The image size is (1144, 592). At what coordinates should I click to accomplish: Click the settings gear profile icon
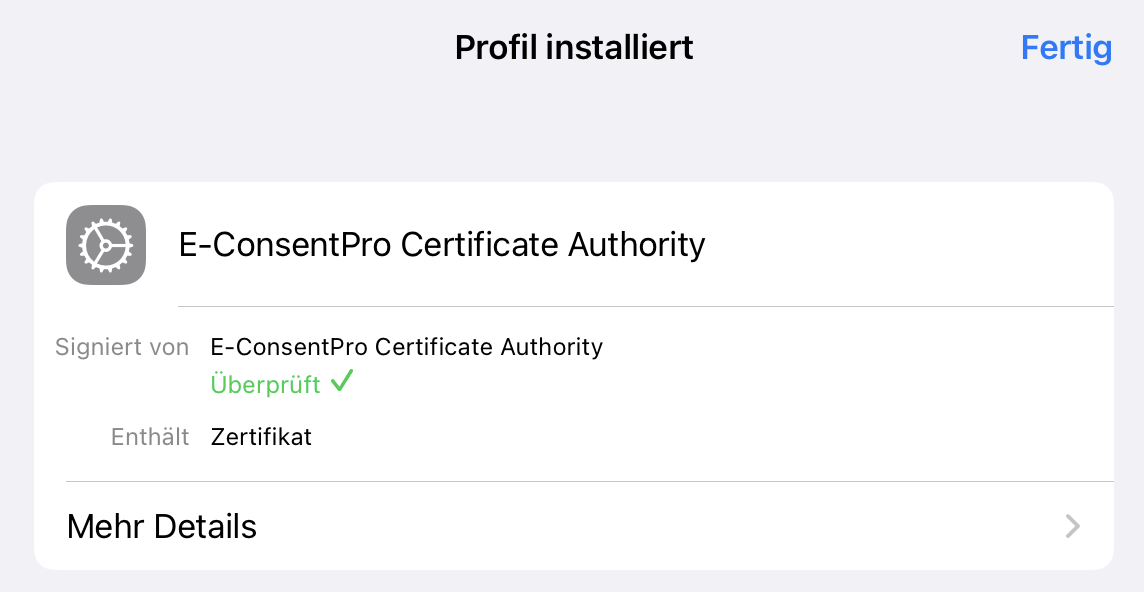tap(106, 245)
